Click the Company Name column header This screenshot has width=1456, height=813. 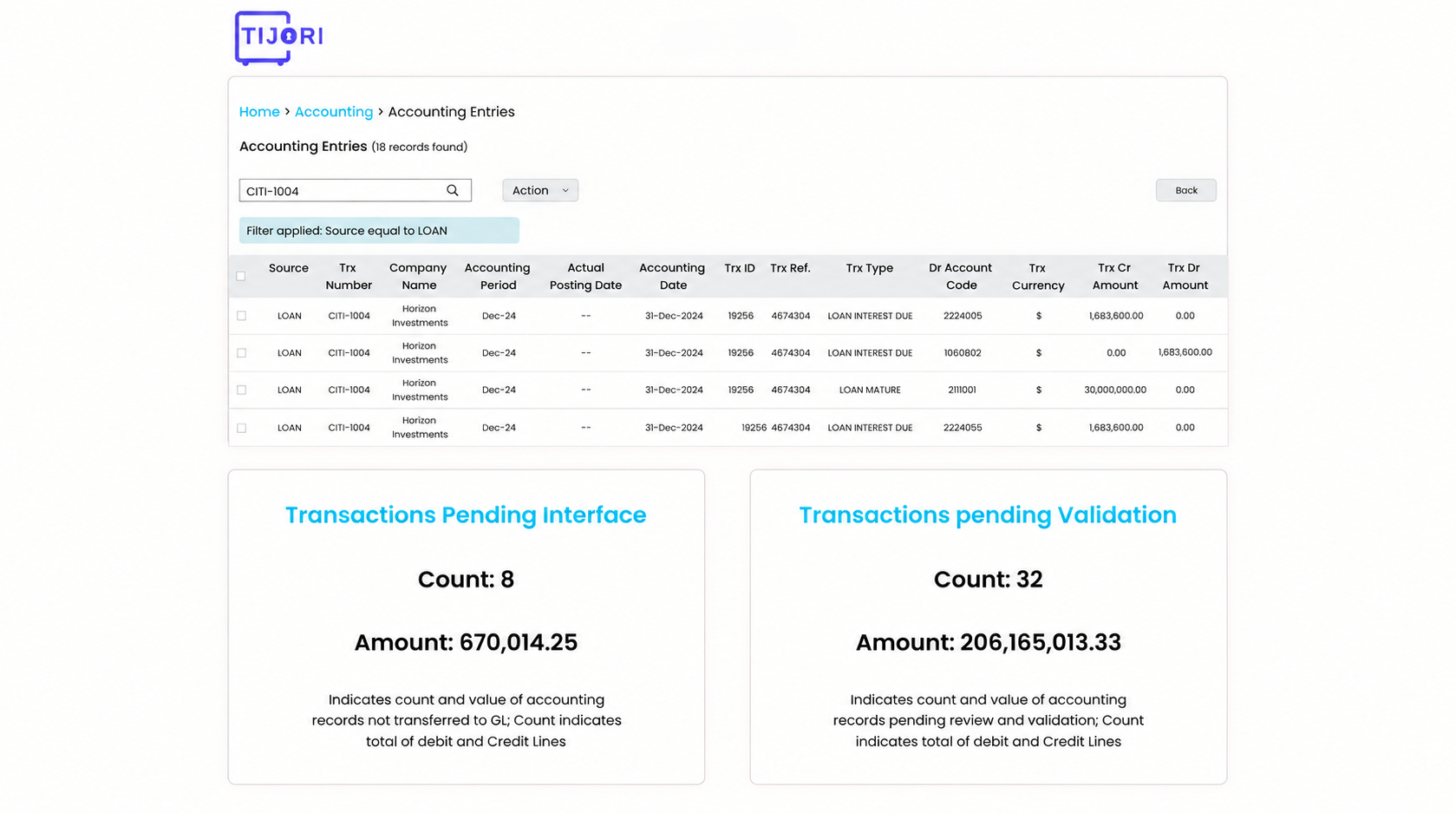[418, 276]
